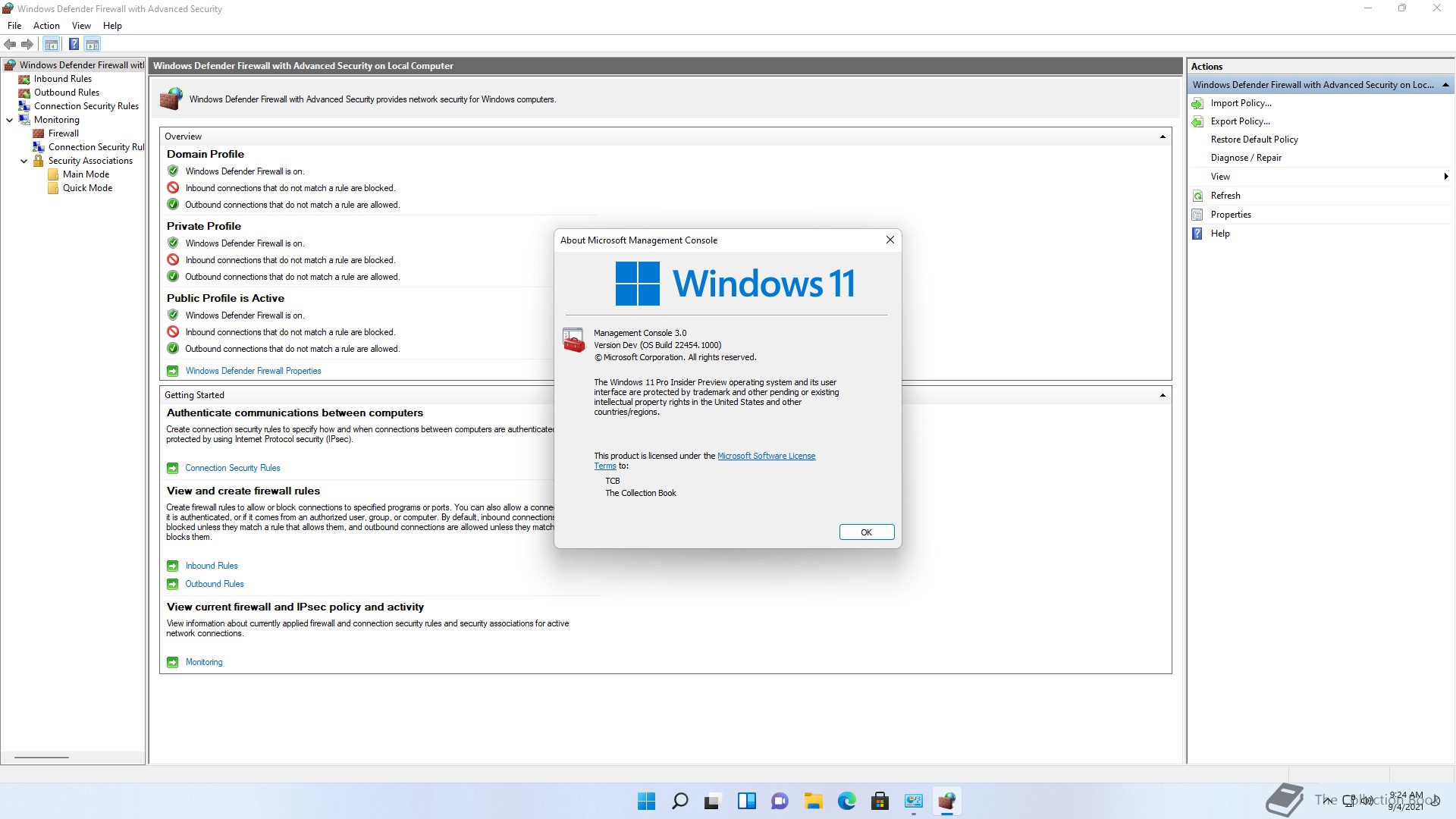Click the Export Policy icon
Screen dimensions: 1456x819
click(x=1197, y=121)
